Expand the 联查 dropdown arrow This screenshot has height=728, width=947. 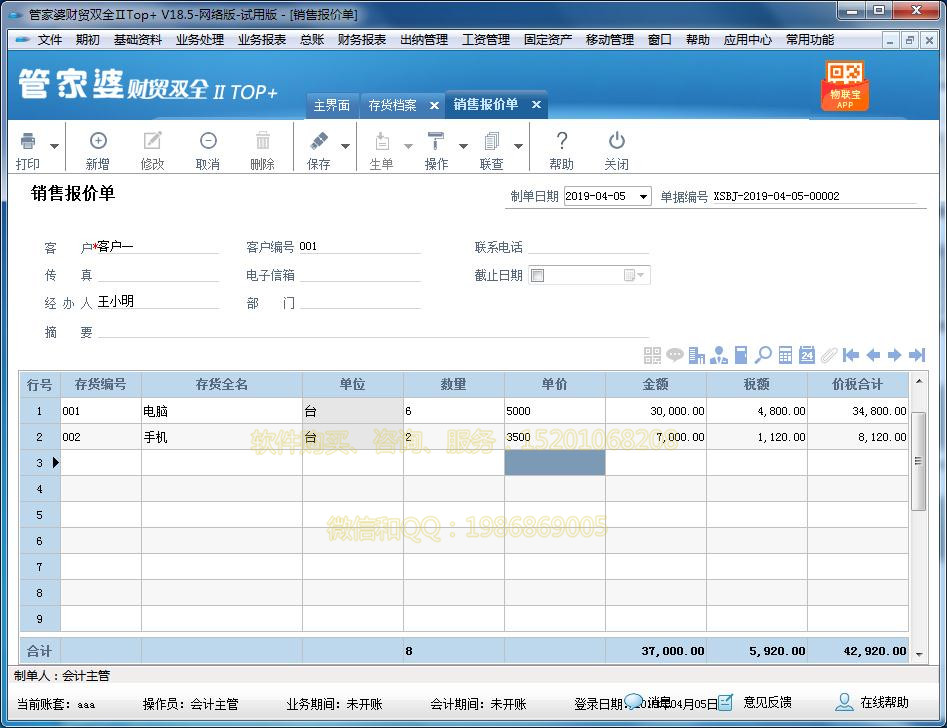(x=516, y=145)
